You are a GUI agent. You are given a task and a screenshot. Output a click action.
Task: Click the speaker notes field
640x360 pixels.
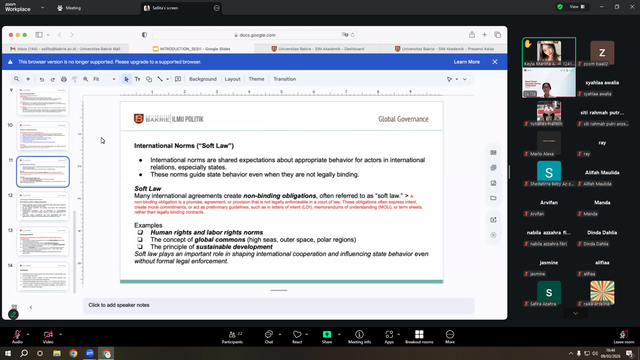(x=278, y=305)
